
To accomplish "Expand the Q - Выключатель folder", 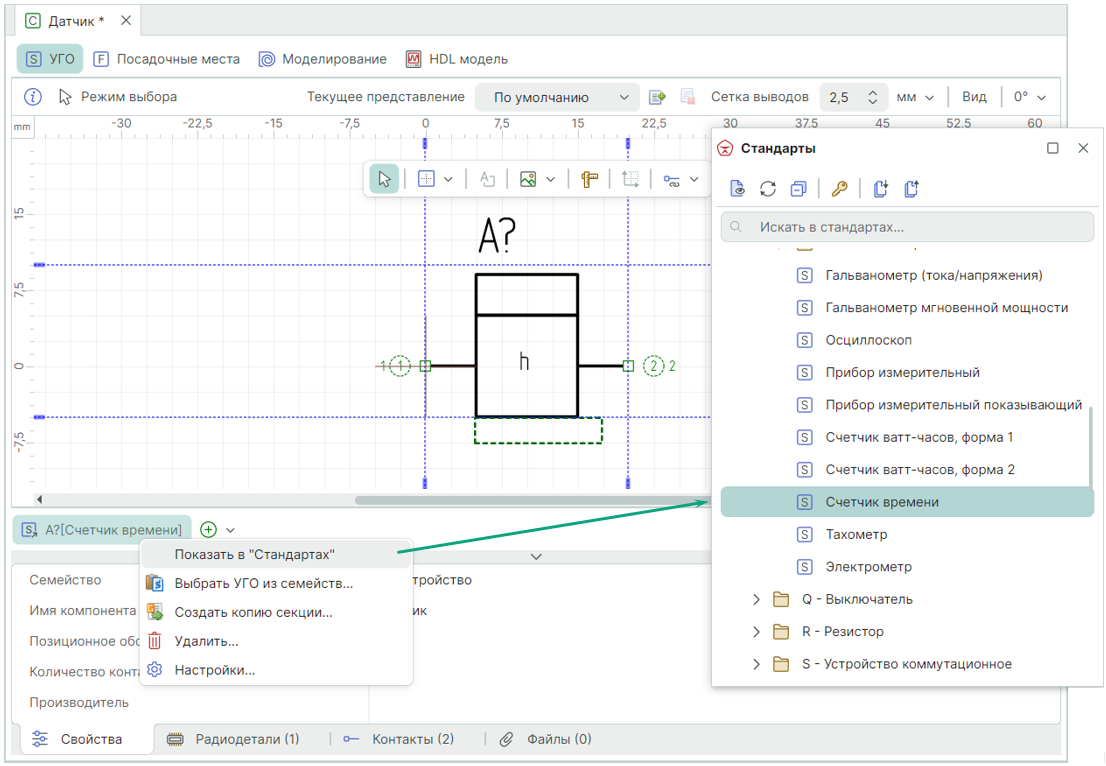I will click(757, 600).
